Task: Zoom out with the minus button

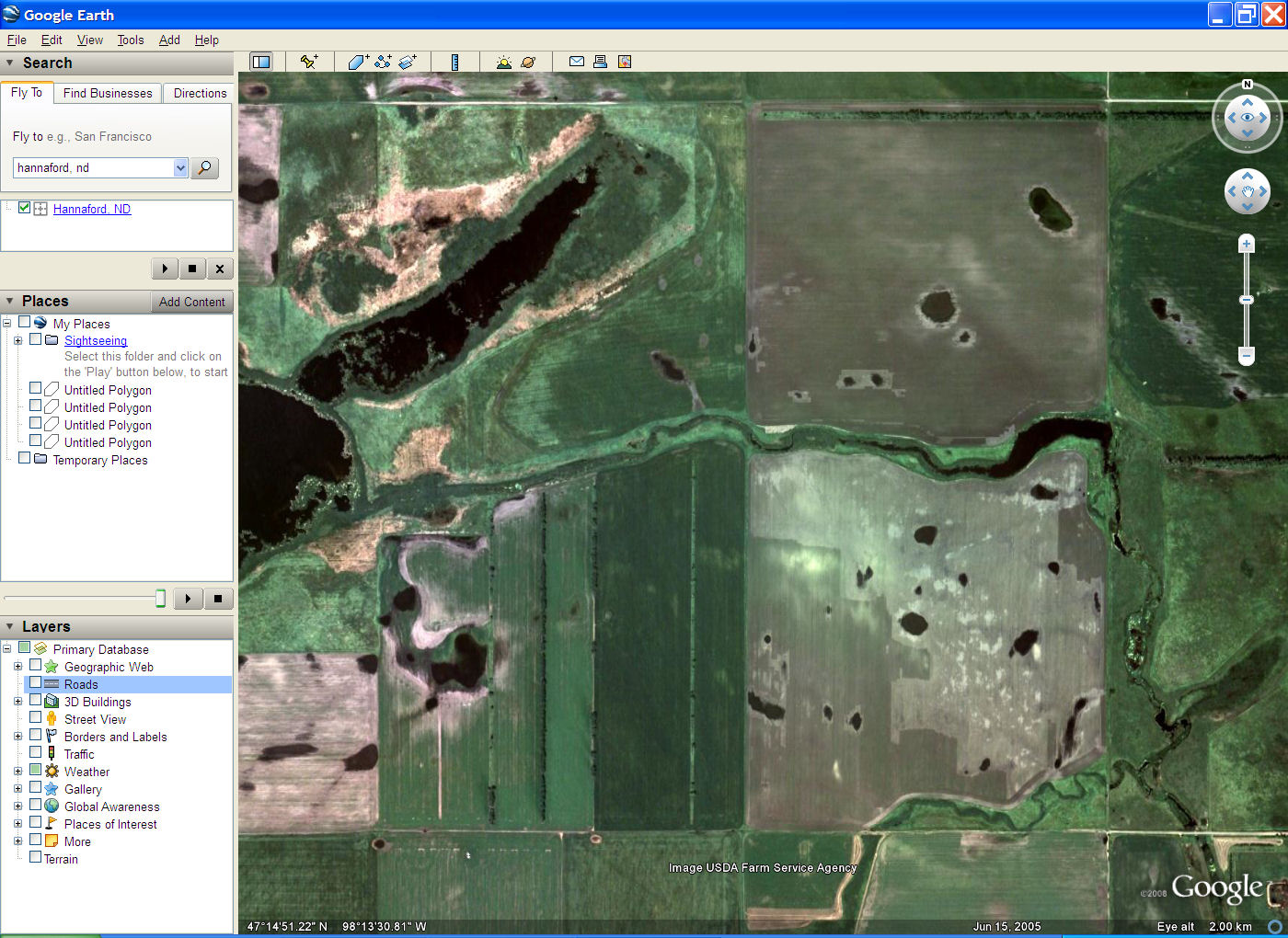Action: pyautogui.click(x=1247, y=355)
